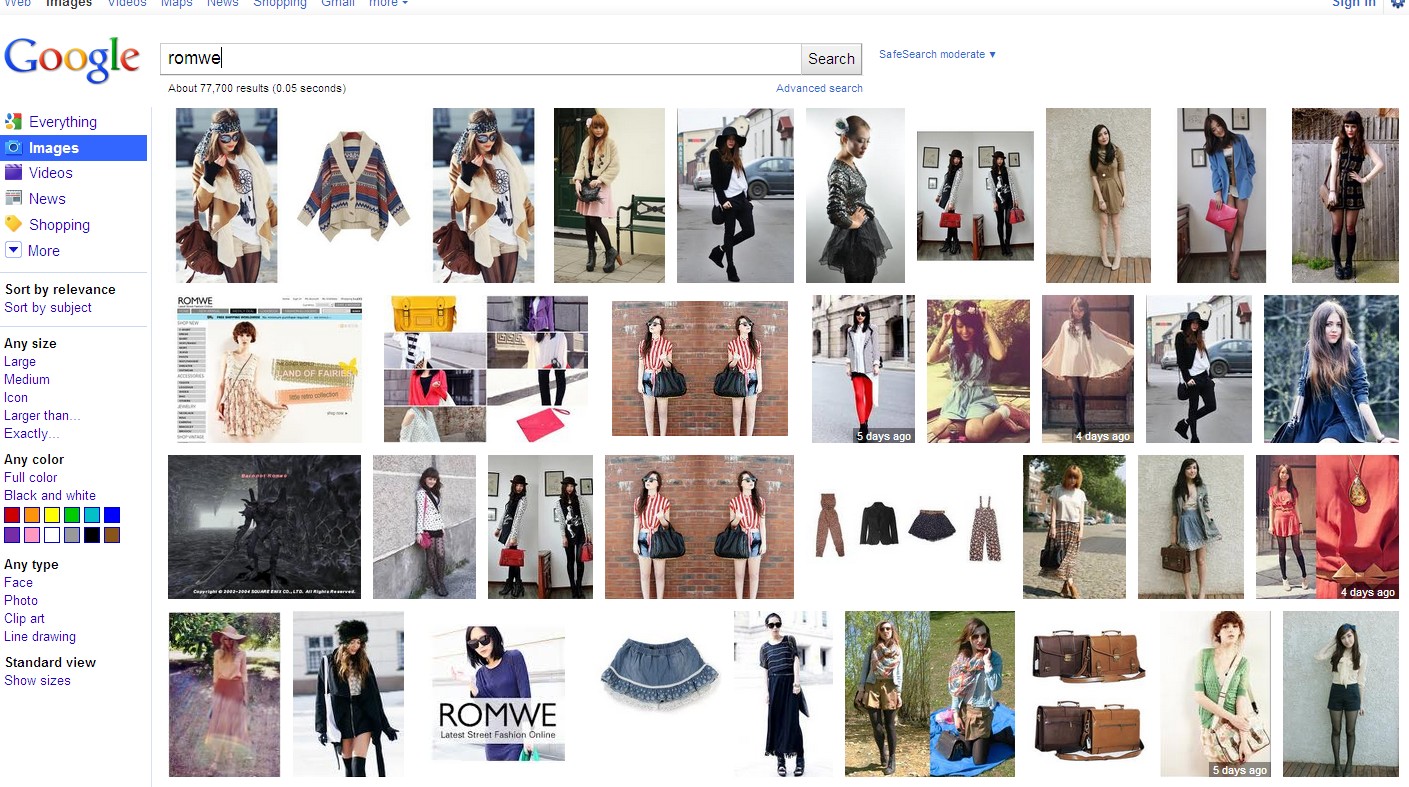Click the camera icon beside sidebar Images

pos(13,148)
